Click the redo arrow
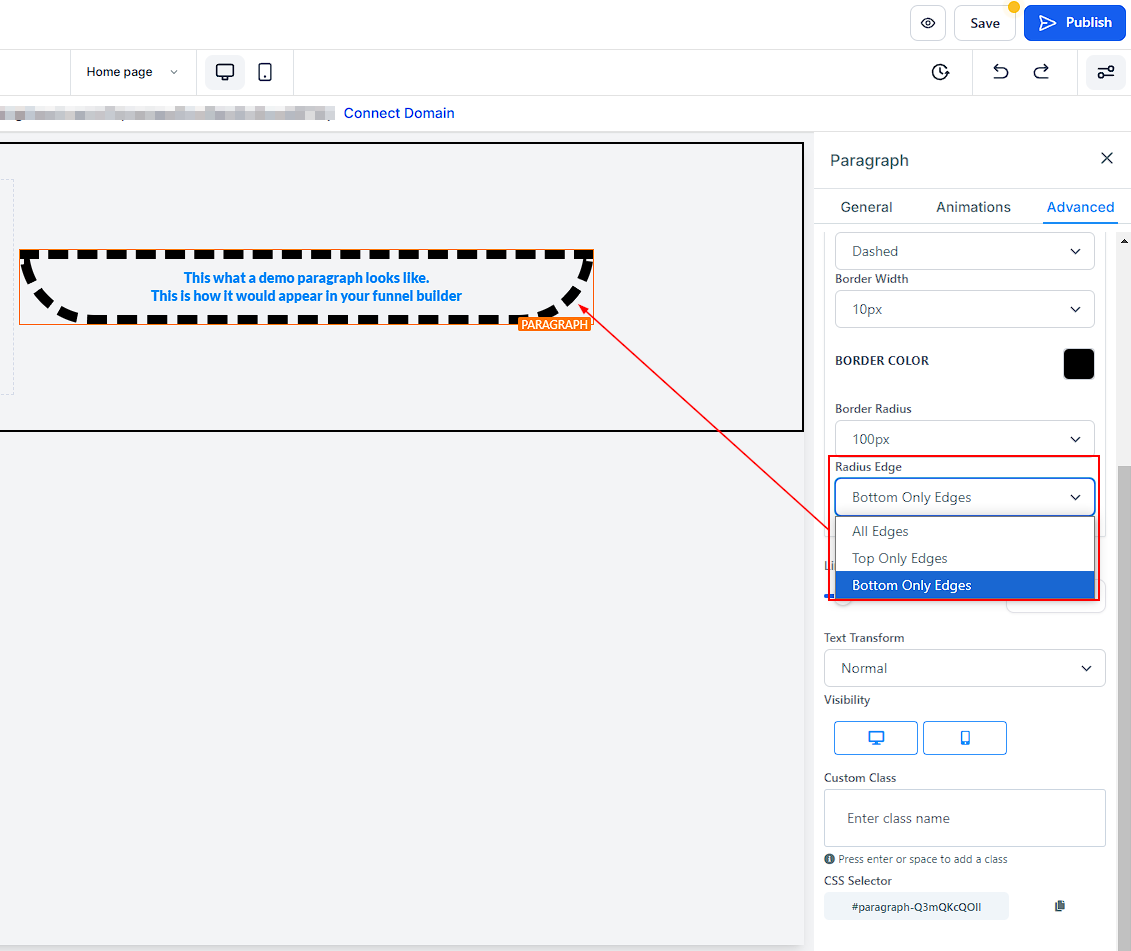Image resolution: width=1131 pixels, height=951 pixels. point(1041,72)
